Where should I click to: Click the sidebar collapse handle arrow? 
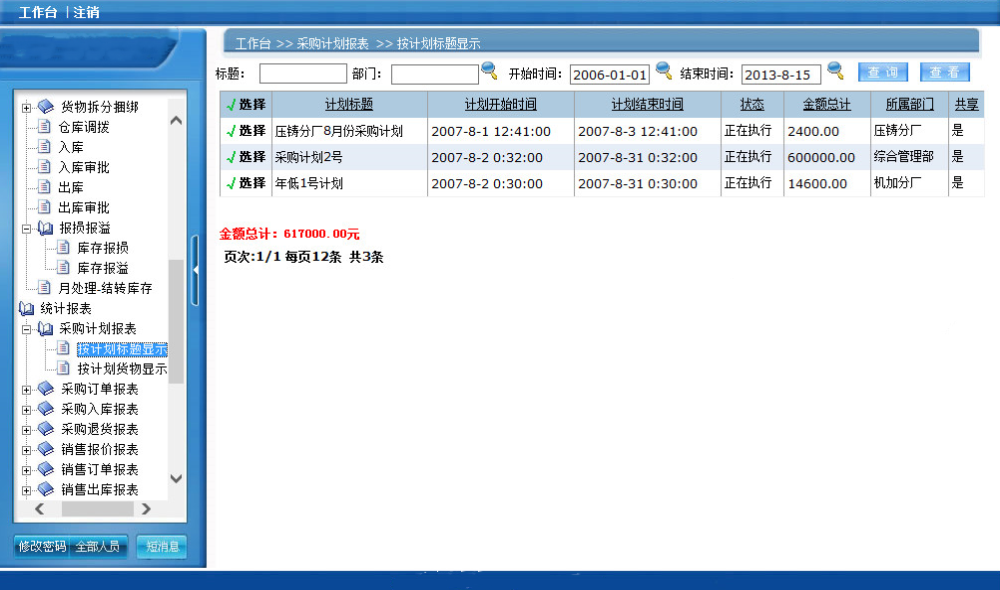pyautogui.click(x=195, y=270)
